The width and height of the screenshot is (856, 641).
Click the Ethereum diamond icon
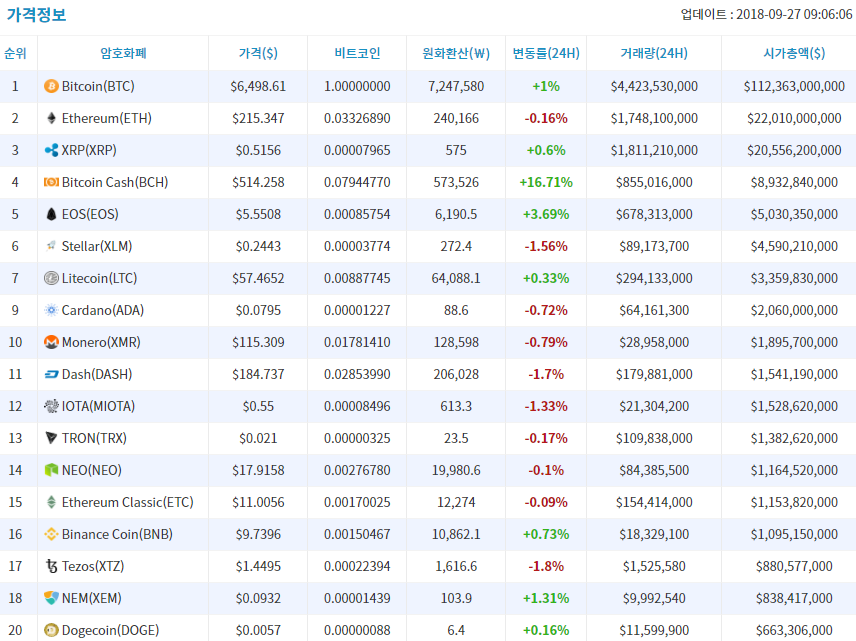point(51,118)
